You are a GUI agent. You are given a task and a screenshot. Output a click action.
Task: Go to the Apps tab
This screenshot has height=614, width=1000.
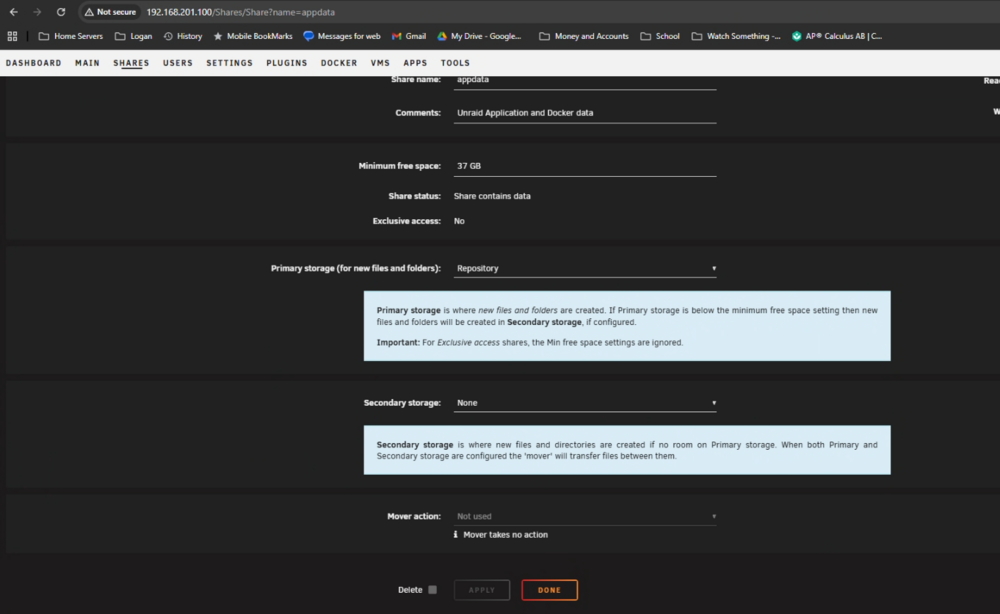[415, 63]
